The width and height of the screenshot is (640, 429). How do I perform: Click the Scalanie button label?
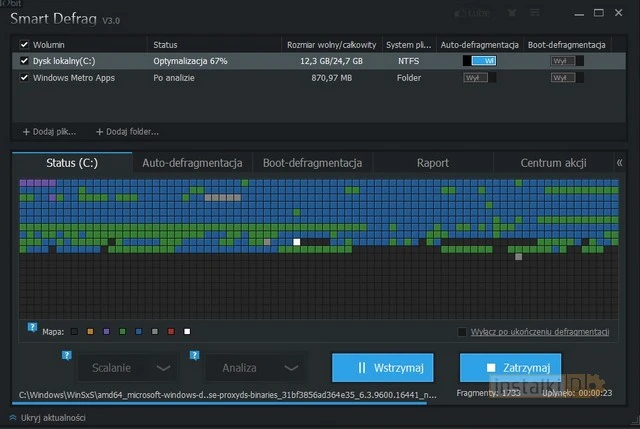coord(111,368)
